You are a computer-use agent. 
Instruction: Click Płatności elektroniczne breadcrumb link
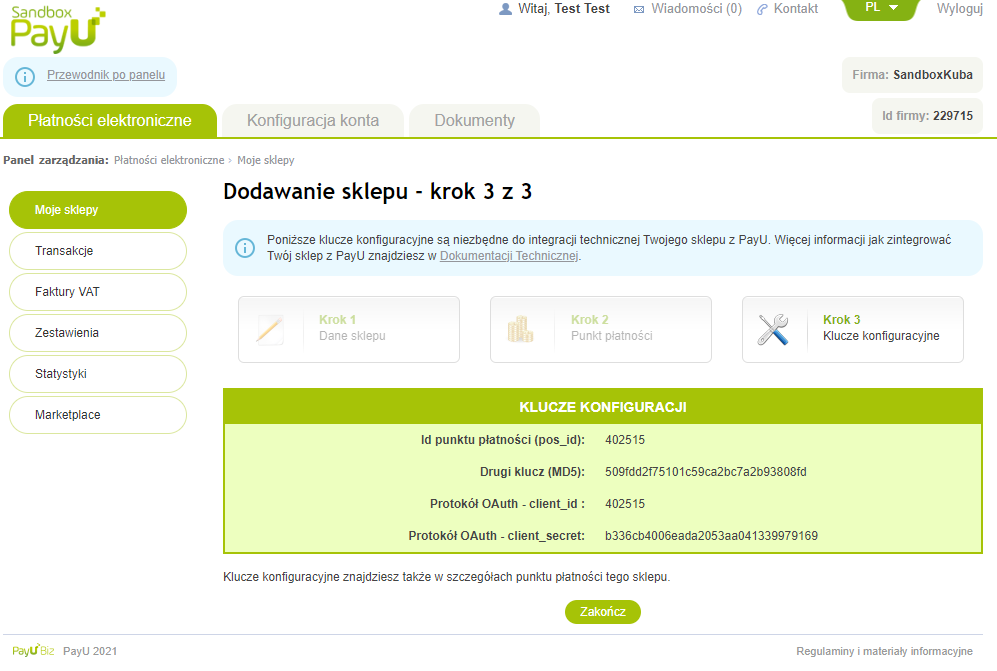pos(169,160)
